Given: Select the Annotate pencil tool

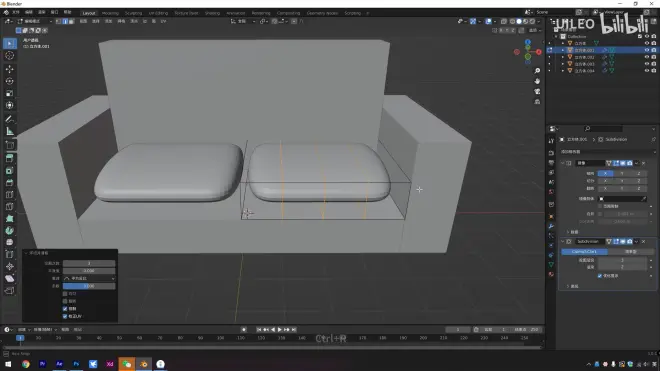Looking at the screenshot, I should (x=10, y=119).
